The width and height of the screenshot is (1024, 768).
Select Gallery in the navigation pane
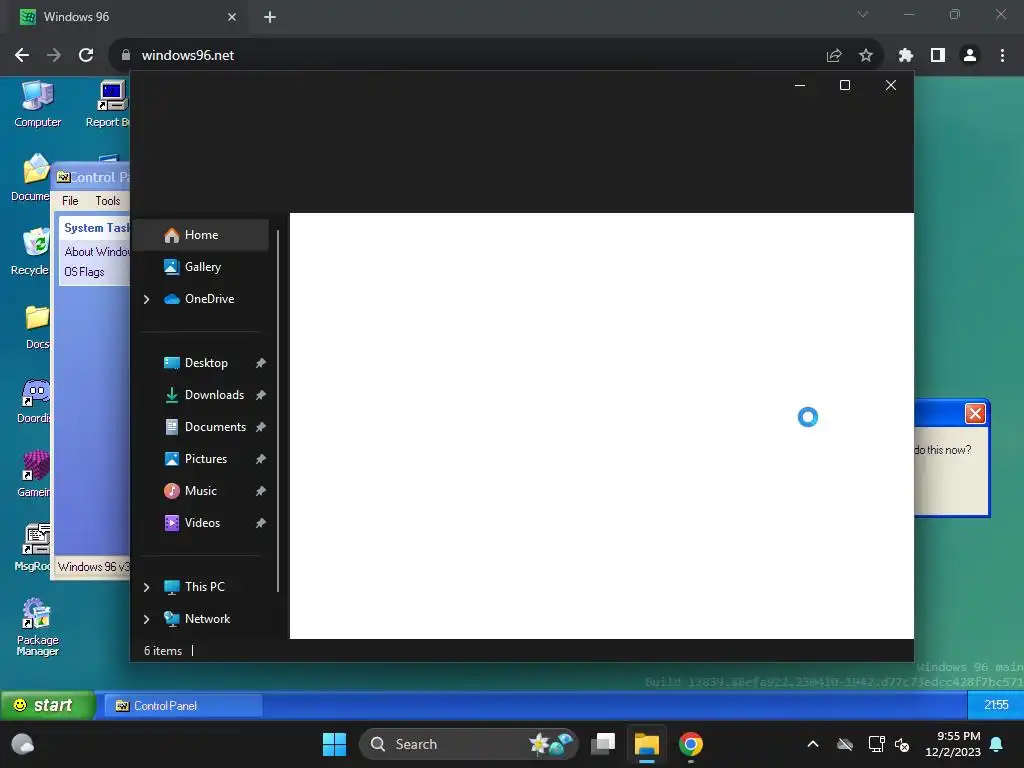[x=200, y=266]
